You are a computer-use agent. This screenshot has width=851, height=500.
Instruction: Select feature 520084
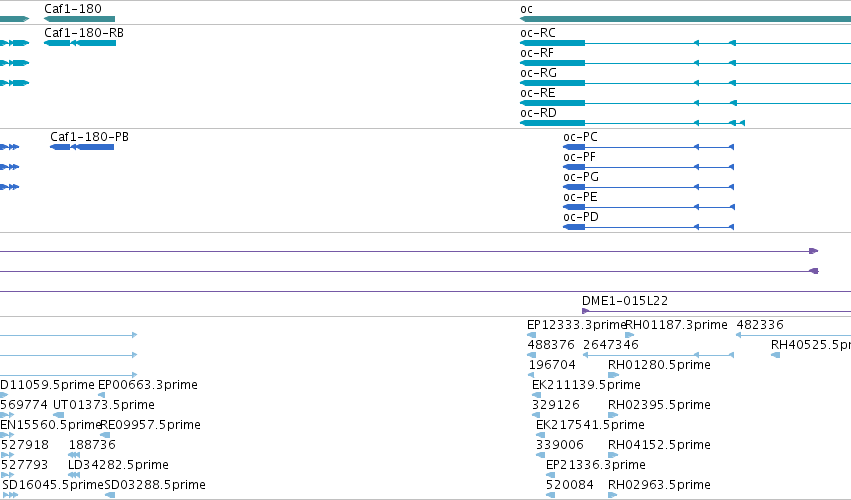[x=570, y=485]
